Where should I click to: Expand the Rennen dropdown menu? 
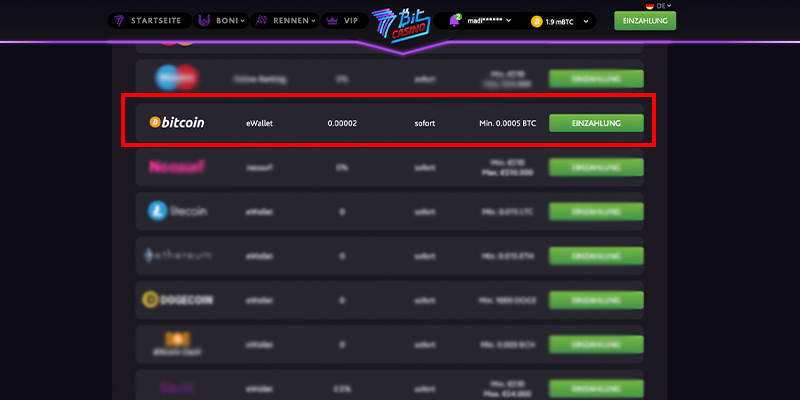point(285,21)
